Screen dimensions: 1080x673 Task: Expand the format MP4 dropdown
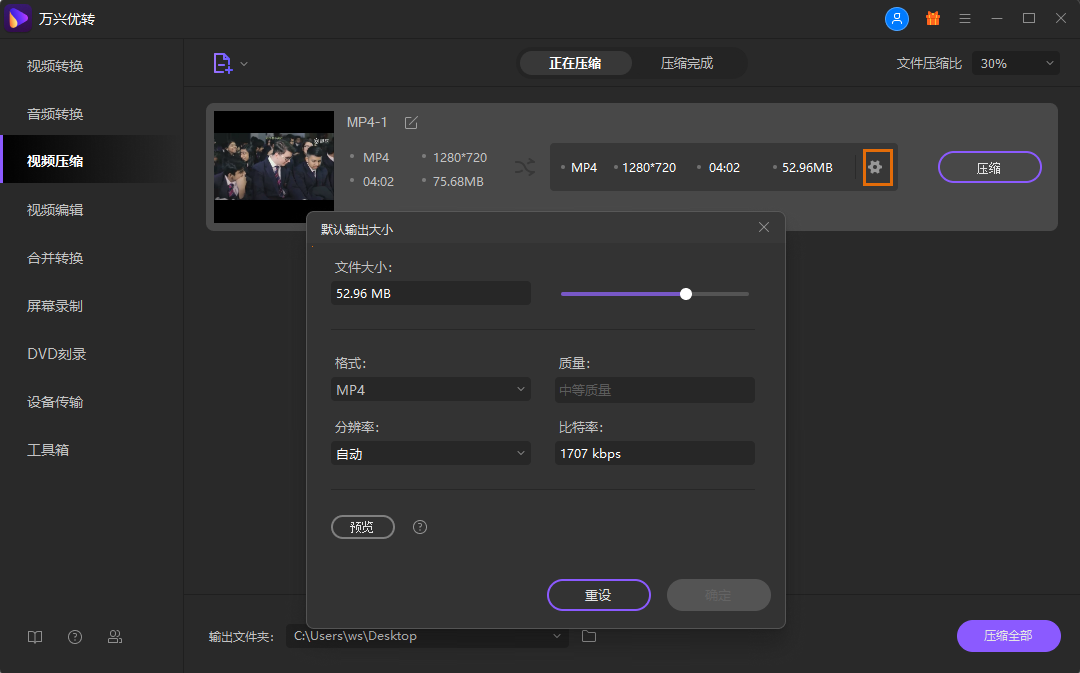coord(431,390)
